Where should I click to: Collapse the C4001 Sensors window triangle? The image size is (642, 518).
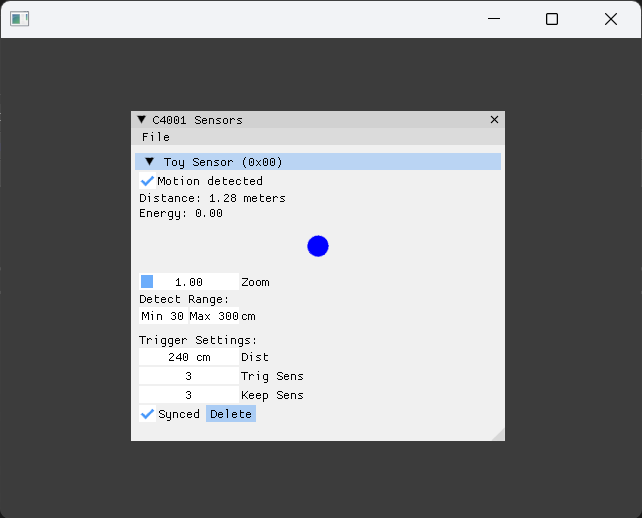tap(142, 120)
